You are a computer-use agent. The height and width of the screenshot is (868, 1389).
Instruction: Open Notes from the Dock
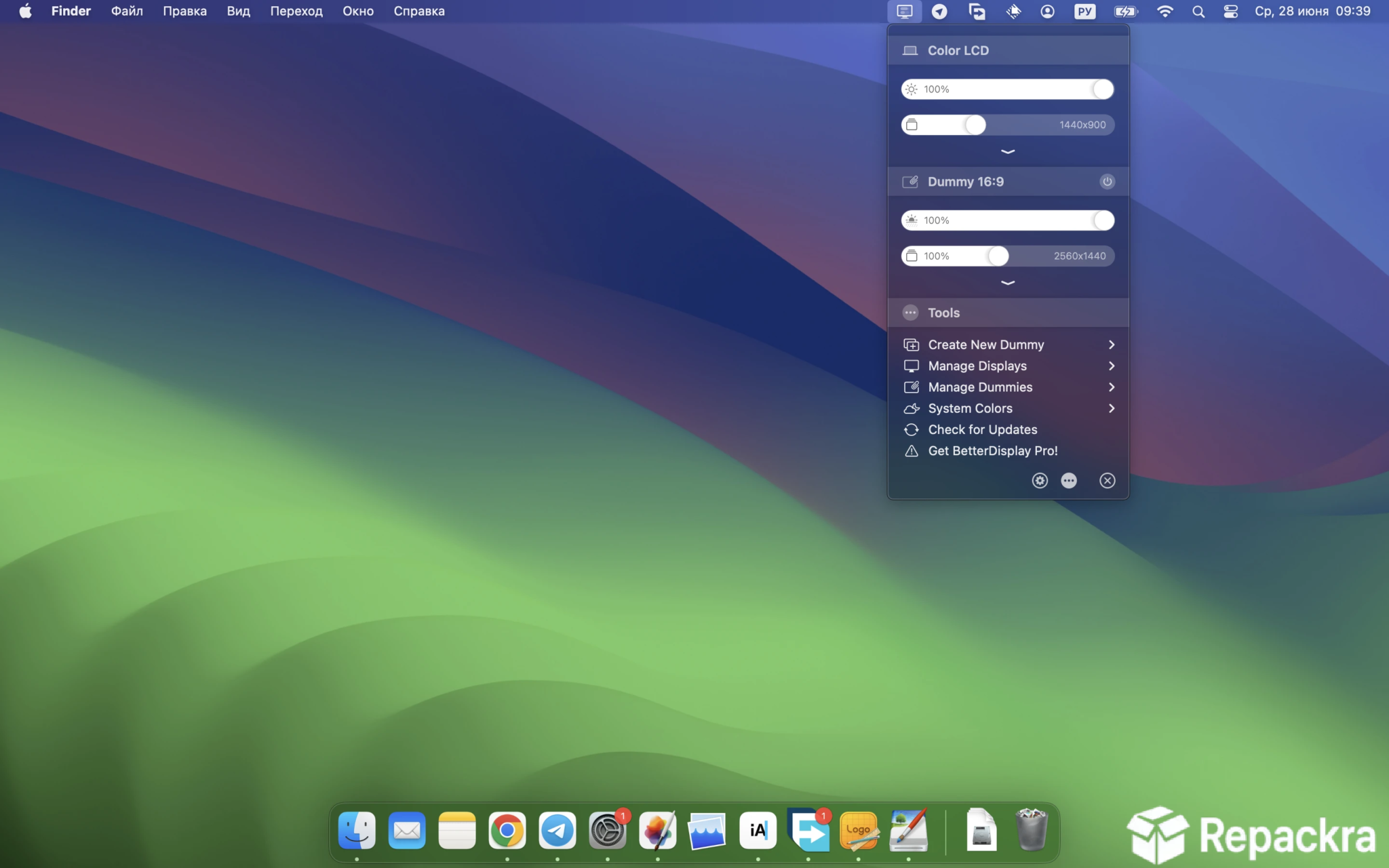click(457, 830)
